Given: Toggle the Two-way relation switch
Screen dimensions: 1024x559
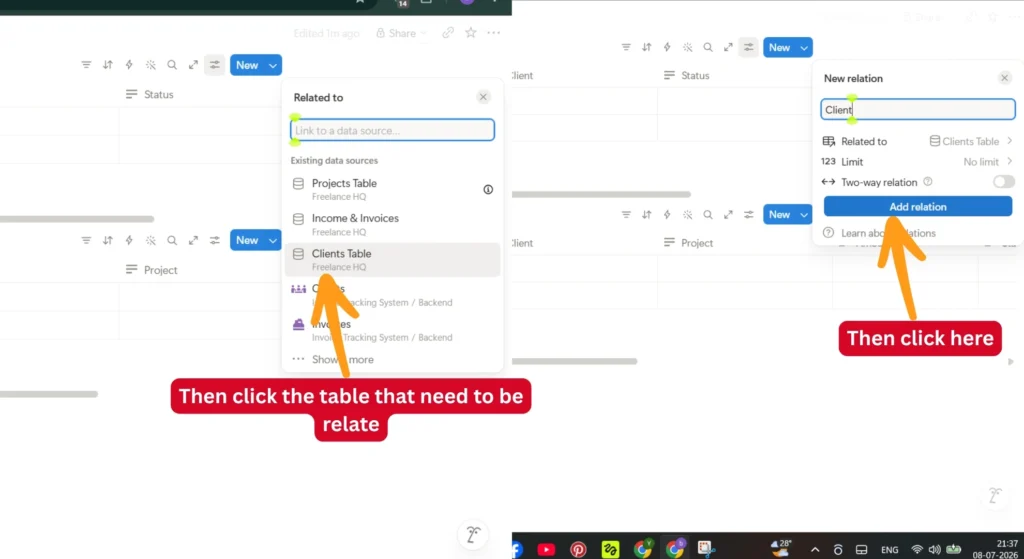Looking at the screenshot, I should pyautogui.click(x=1003, y=182).
